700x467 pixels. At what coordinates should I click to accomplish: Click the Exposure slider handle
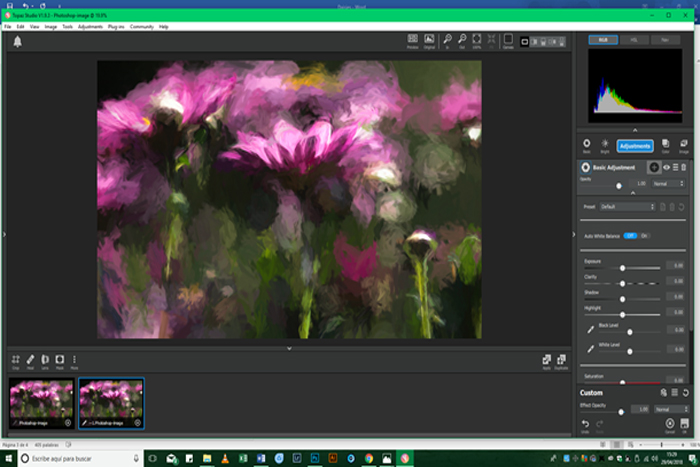coord(623,268)
